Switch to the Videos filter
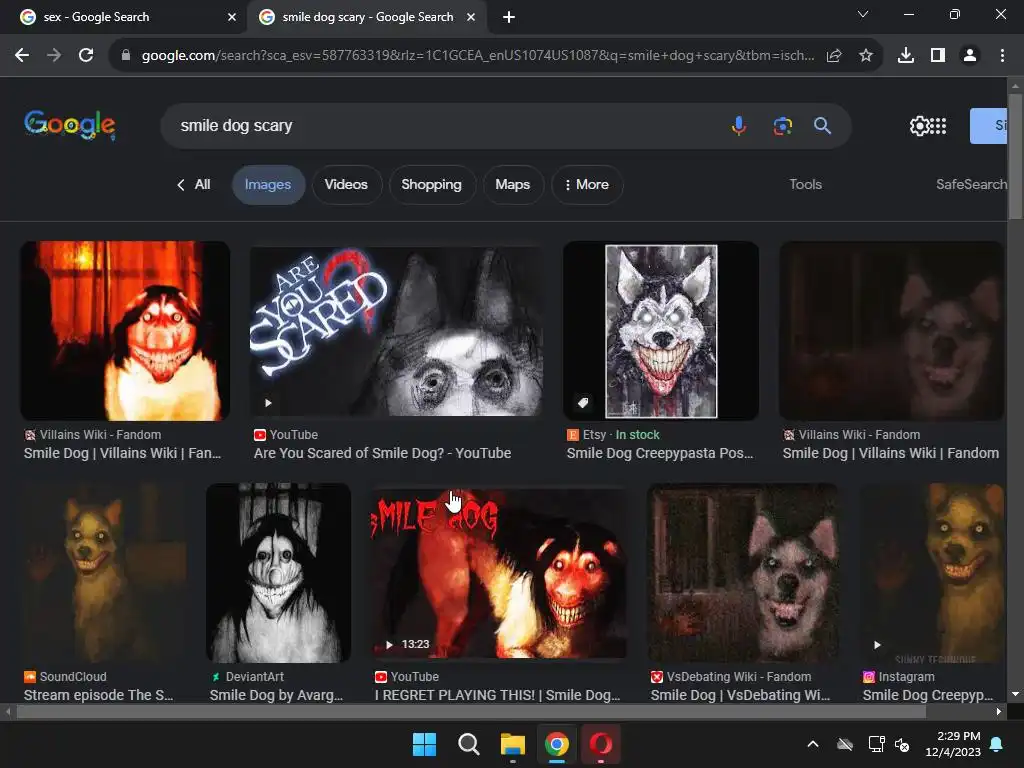Image resolution: width=1024 pixels, height=768 pixels. coord(346,185)
